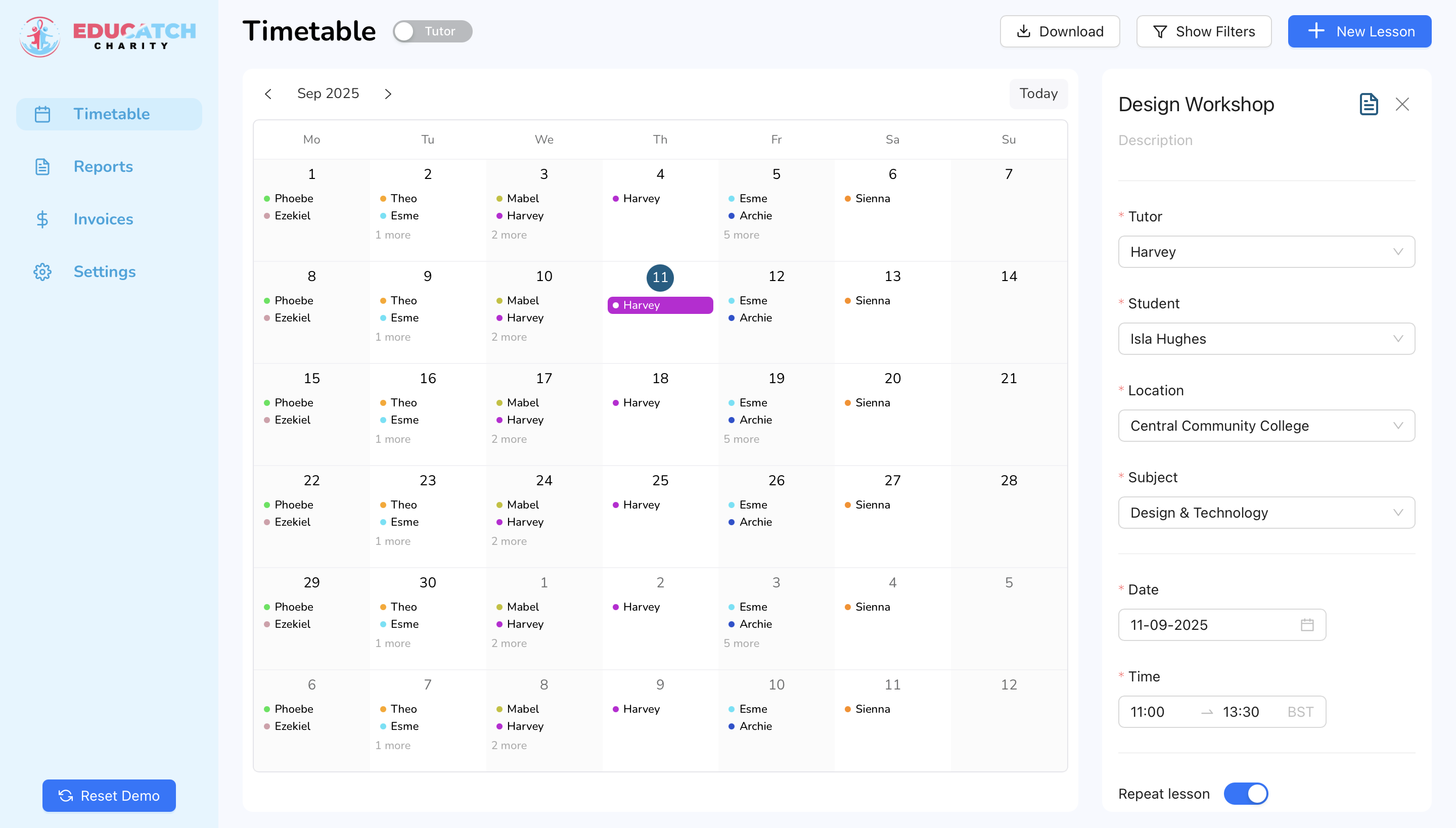The image size is (1456, 828).
Task: Click the Invoices dollar icon
Action: pos(42,219)
